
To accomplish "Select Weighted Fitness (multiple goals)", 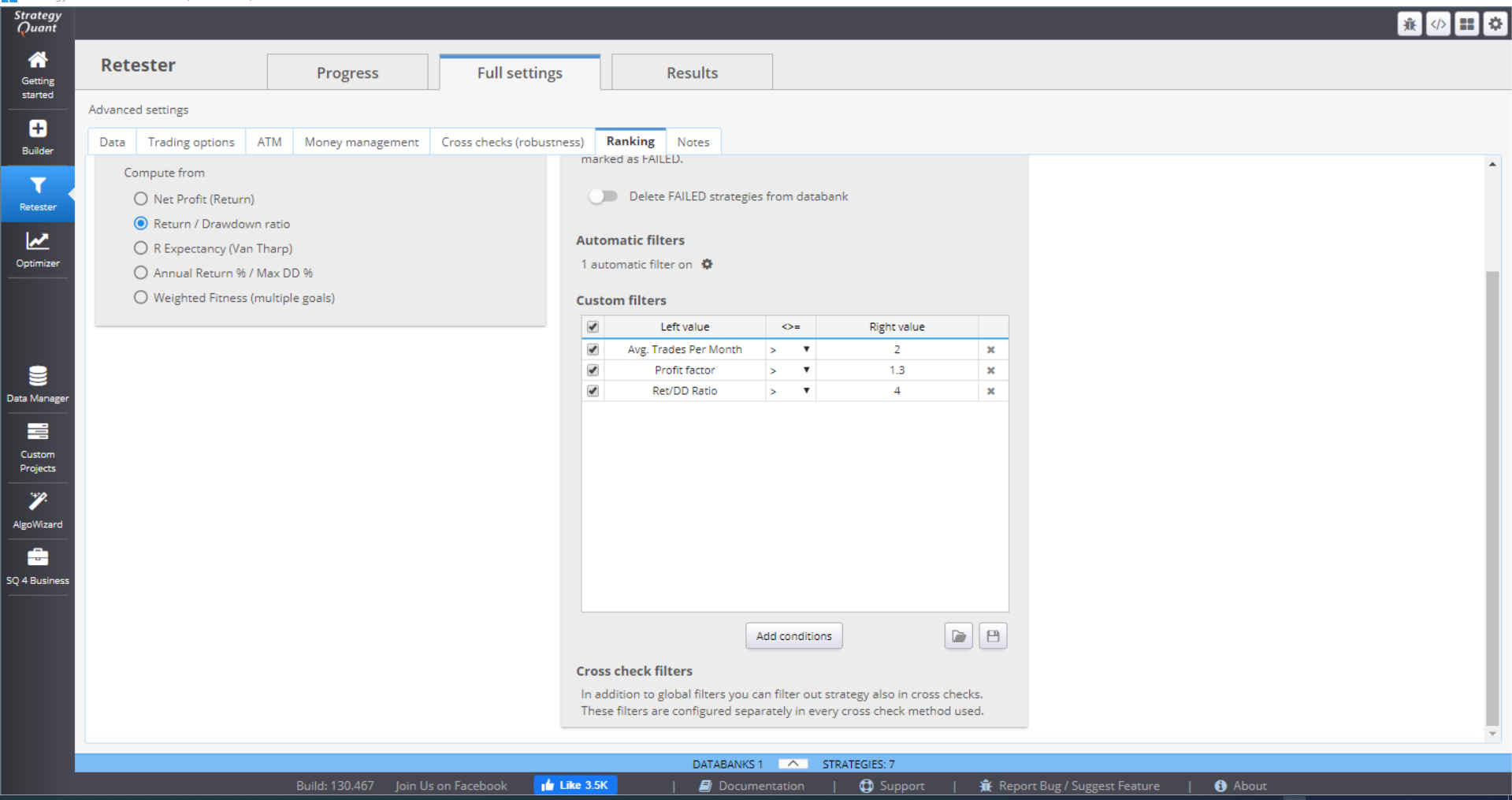I will click(141, 297).
